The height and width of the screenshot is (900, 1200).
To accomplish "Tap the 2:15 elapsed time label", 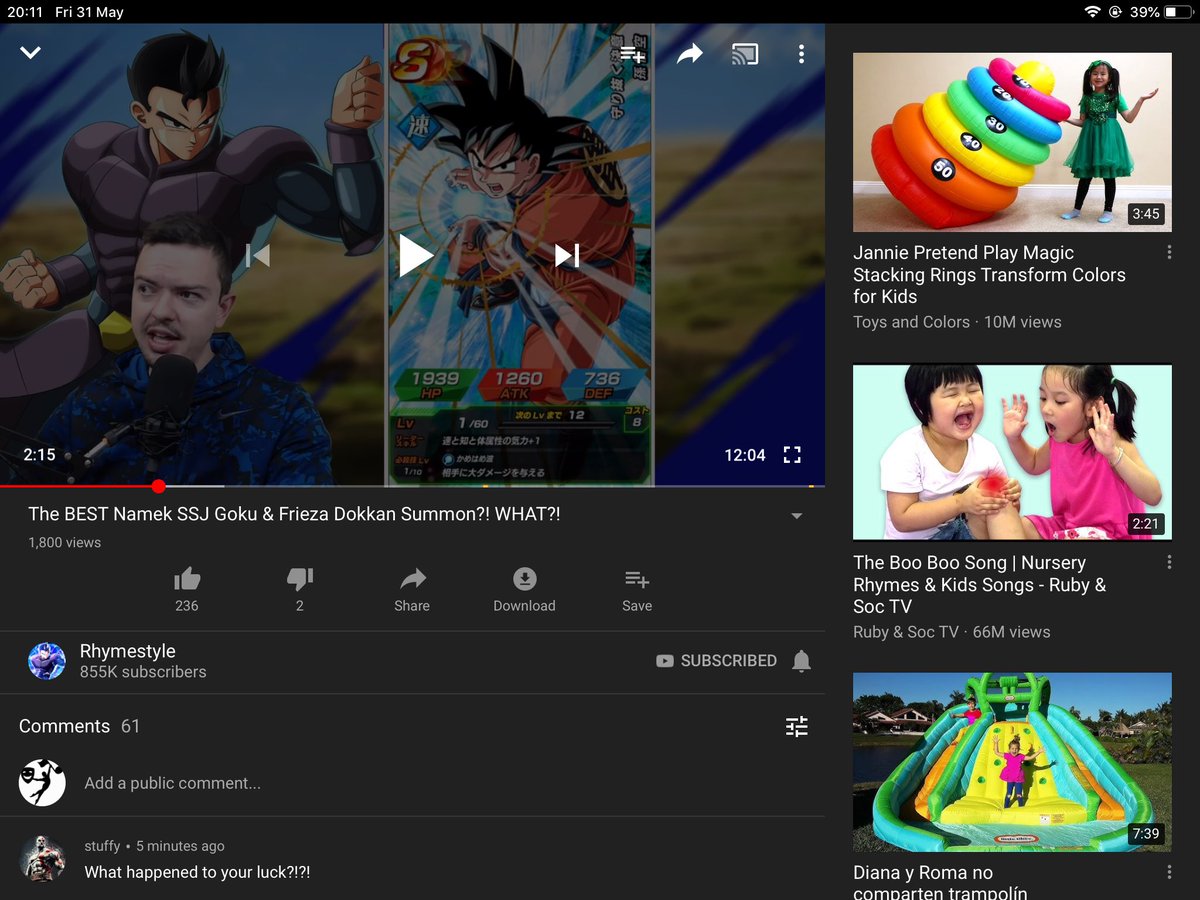I will (39, 455).
